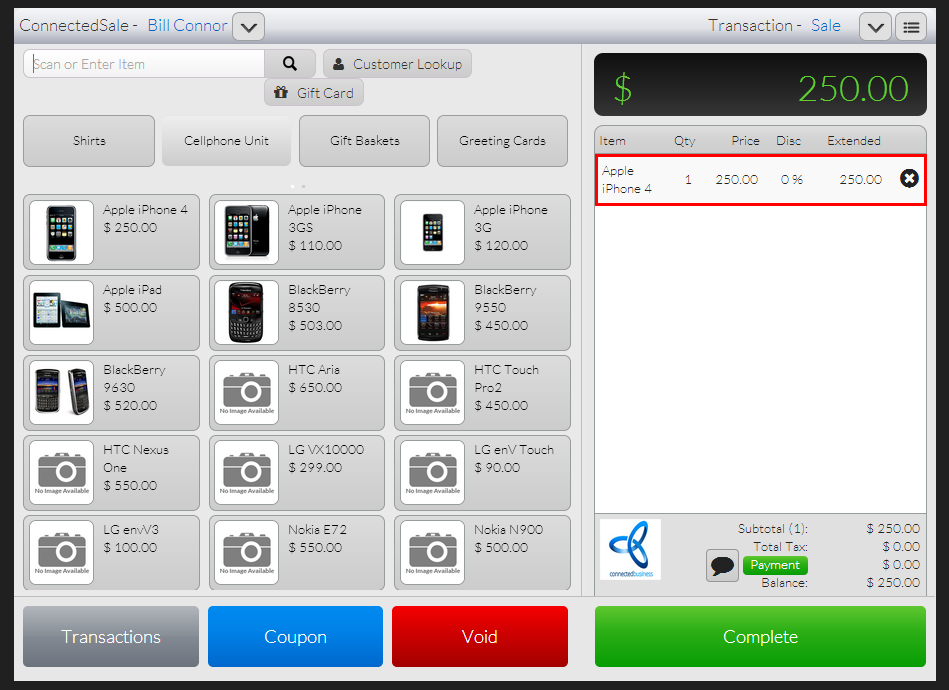The image size is (949, 690).
Task: Open the hamburger list menu icon
Action: pos(911,27)
